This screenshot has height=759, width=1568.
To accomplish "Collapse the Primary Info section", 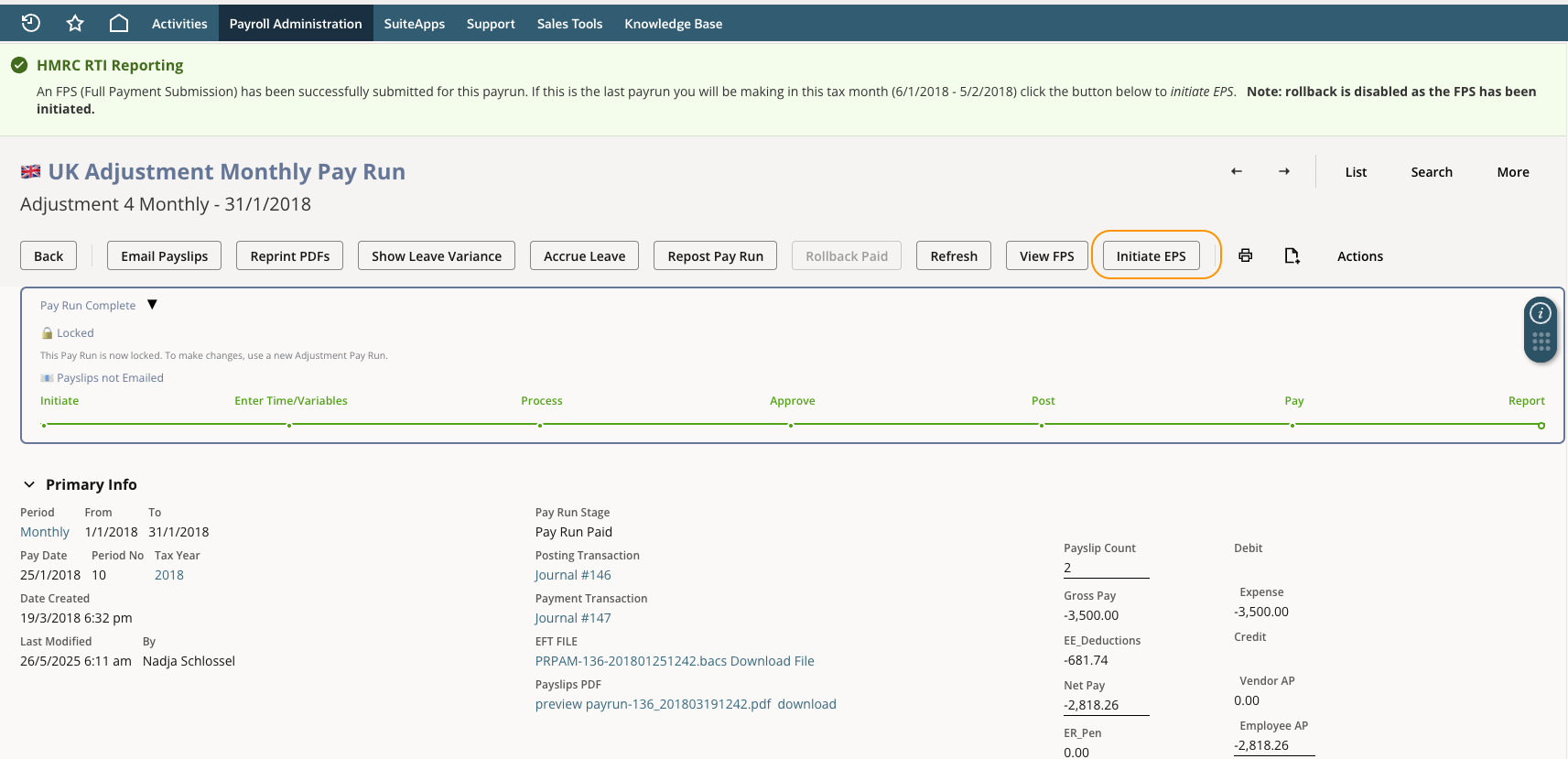I will pyautogui.click(x=29, y=484).
